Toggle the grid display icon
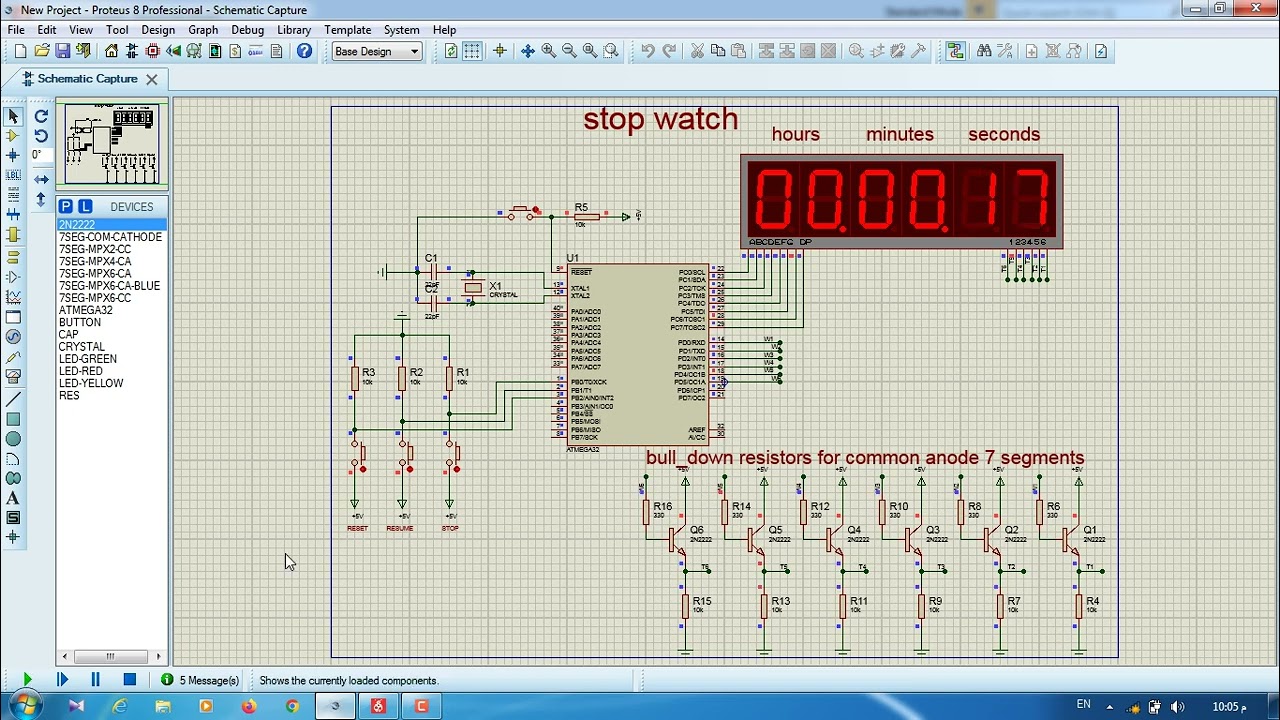Viewport: 1280px width, 720px height. point(472,51)
